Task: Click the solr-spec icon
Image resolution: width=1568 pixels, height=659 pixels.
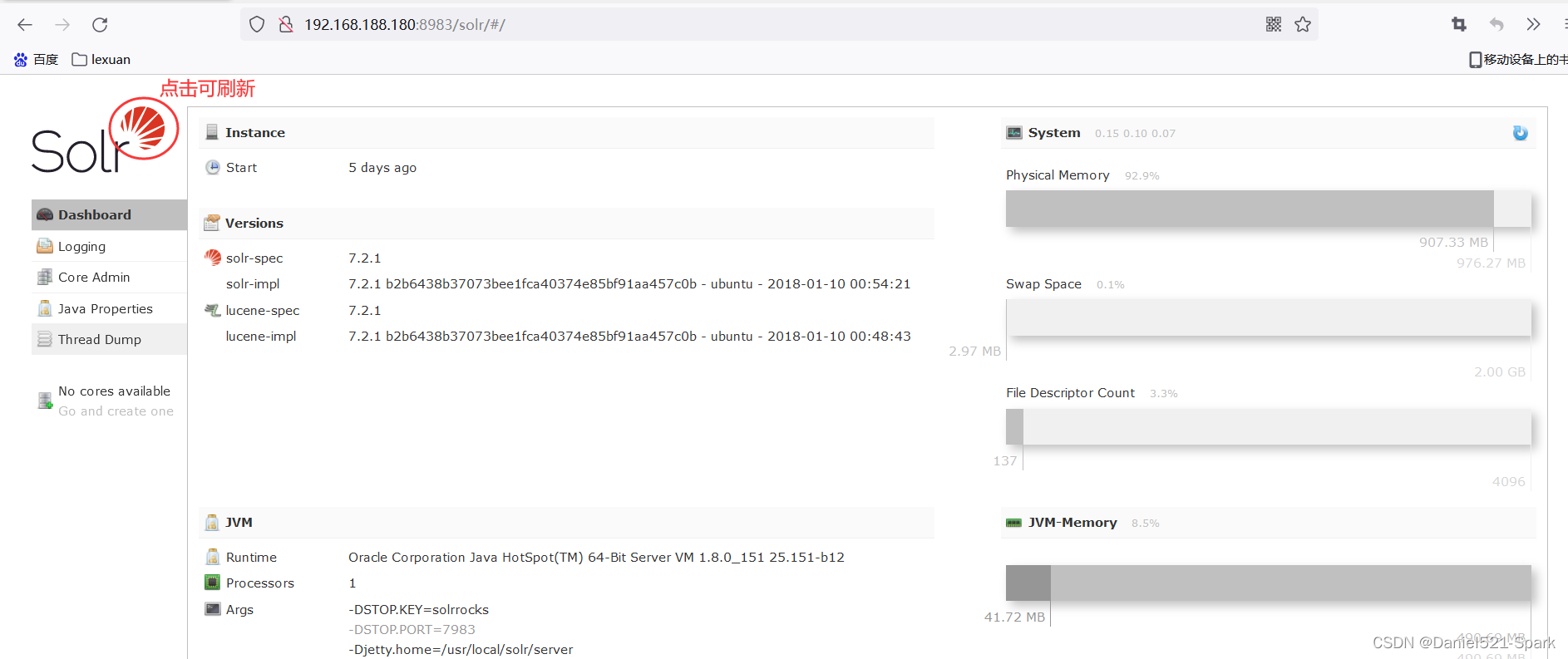Action: [213, 258]
